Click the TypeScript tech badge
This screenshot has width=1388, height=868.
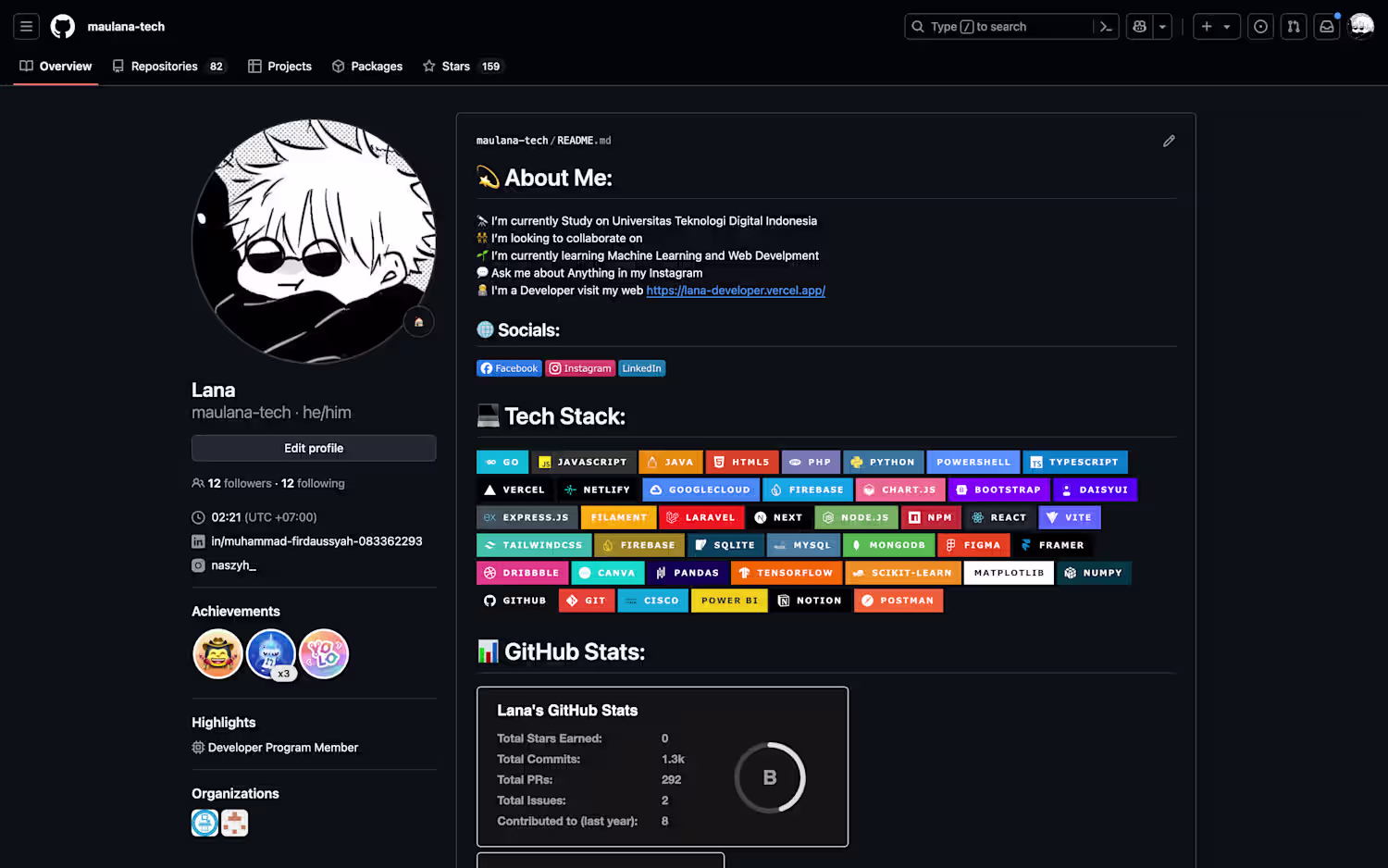click(x=1075, y=462)
